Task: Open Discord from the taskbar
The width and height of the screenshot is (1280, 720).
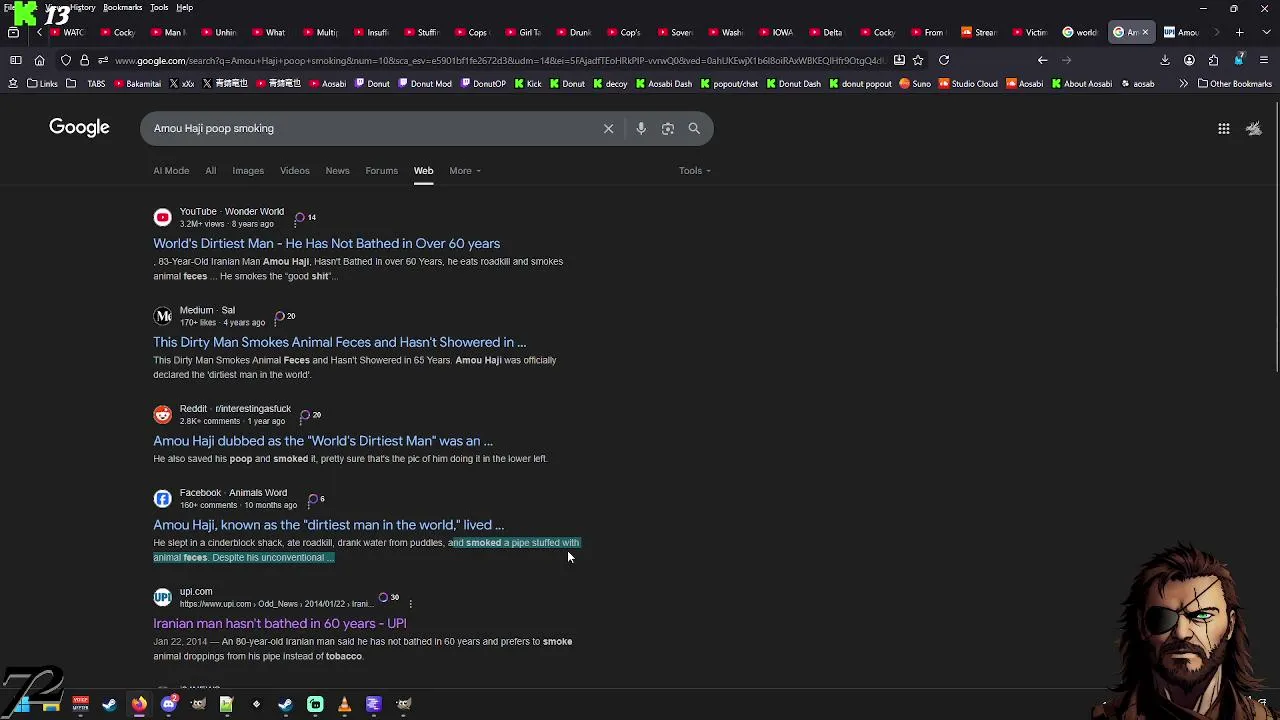Action: 168,704
